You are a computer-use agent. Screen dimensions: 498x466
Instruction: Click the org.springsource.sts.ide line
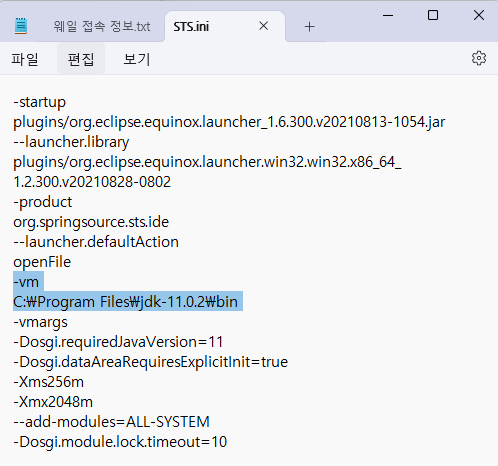(91, 222)
